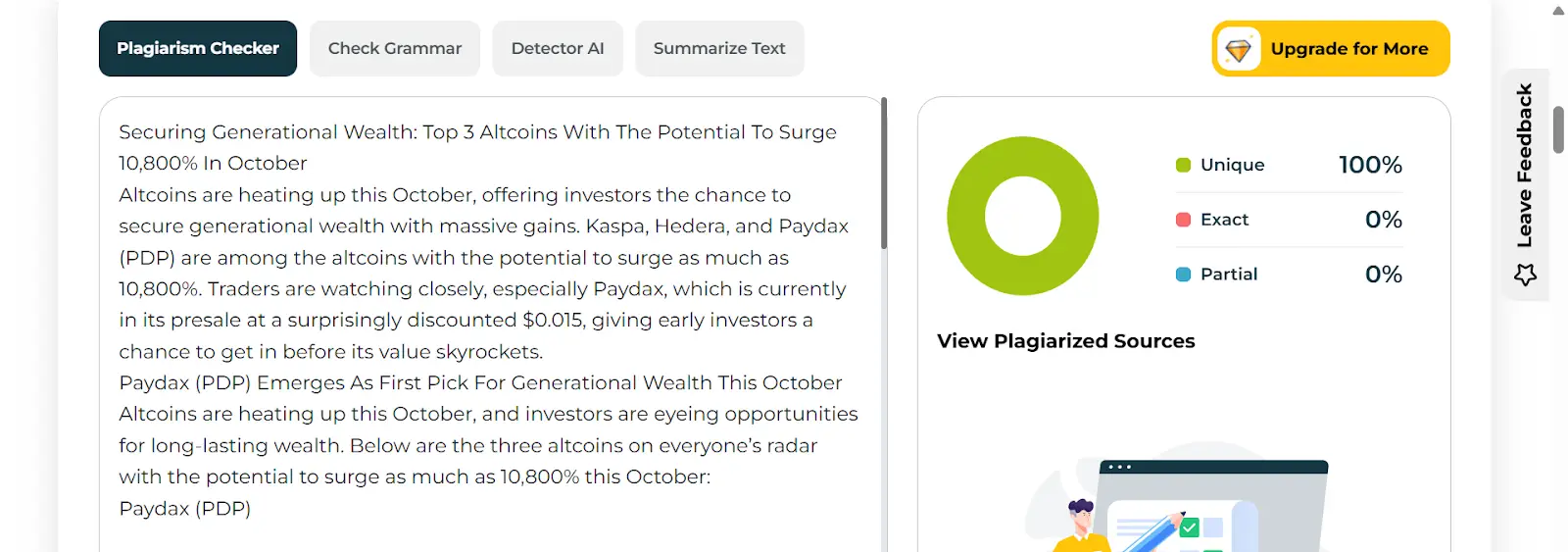Click the Exact 0% result value

tap(1383, 220)
